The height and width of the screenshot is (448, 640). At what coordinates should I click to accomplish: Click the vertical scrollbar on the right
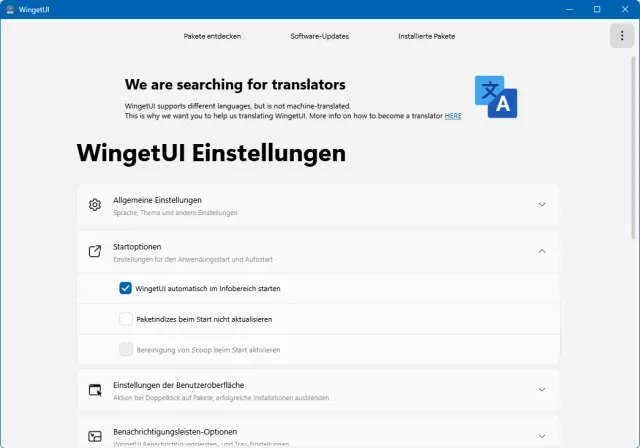pos(634,150)
